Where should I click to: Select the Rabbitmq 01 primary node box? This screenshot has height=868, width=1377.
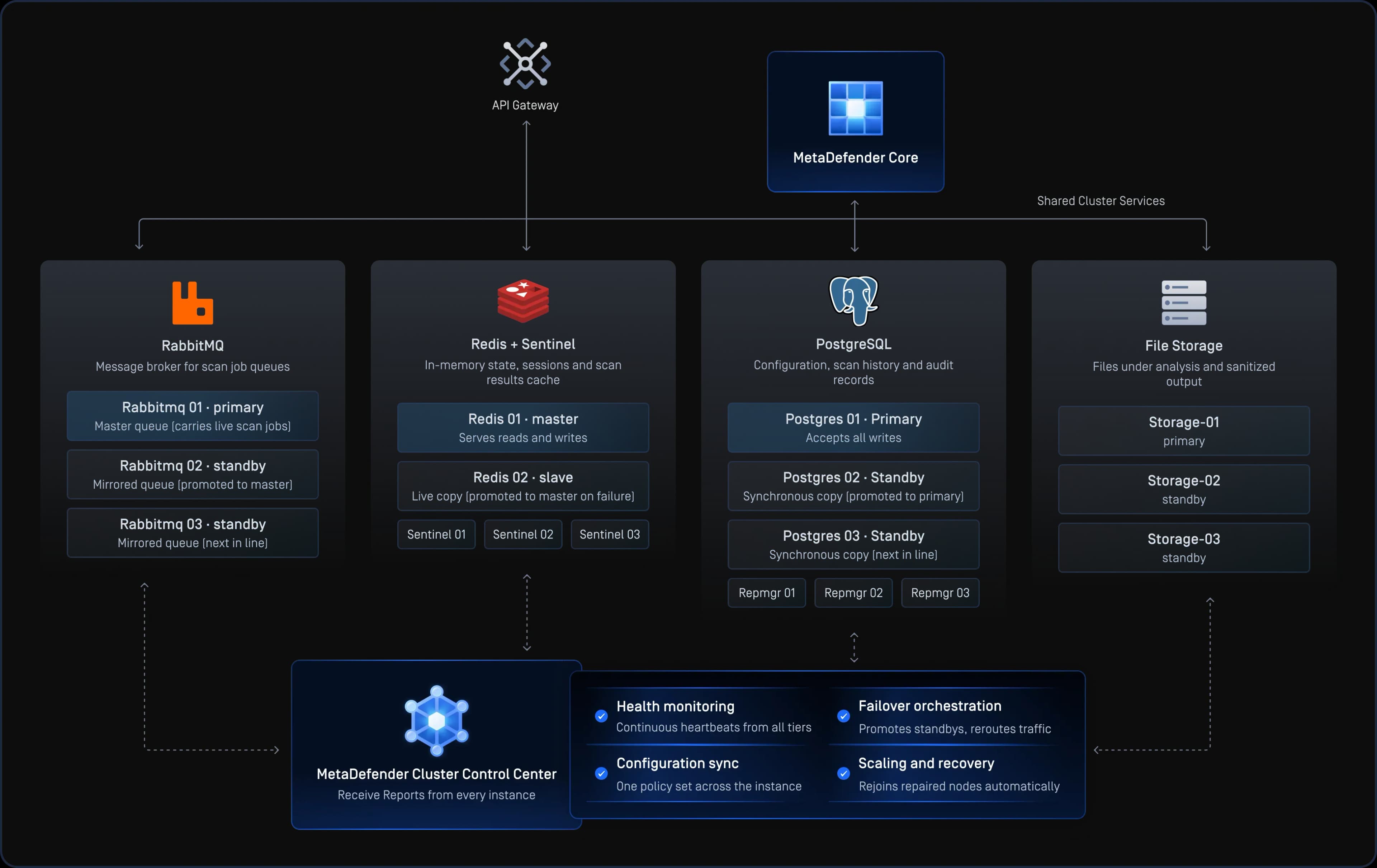pyautogui.click(x=193, y=416)
